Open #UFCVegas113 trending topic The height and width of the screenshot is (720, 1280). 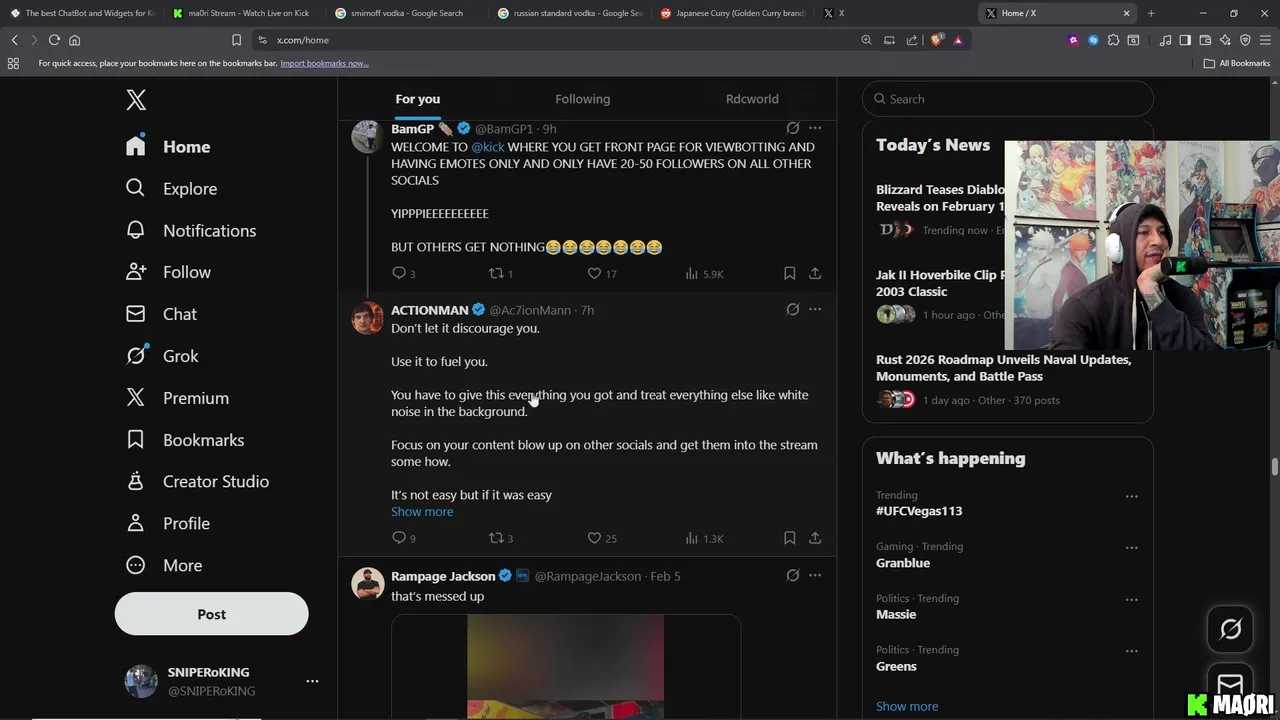pos(919,511)
